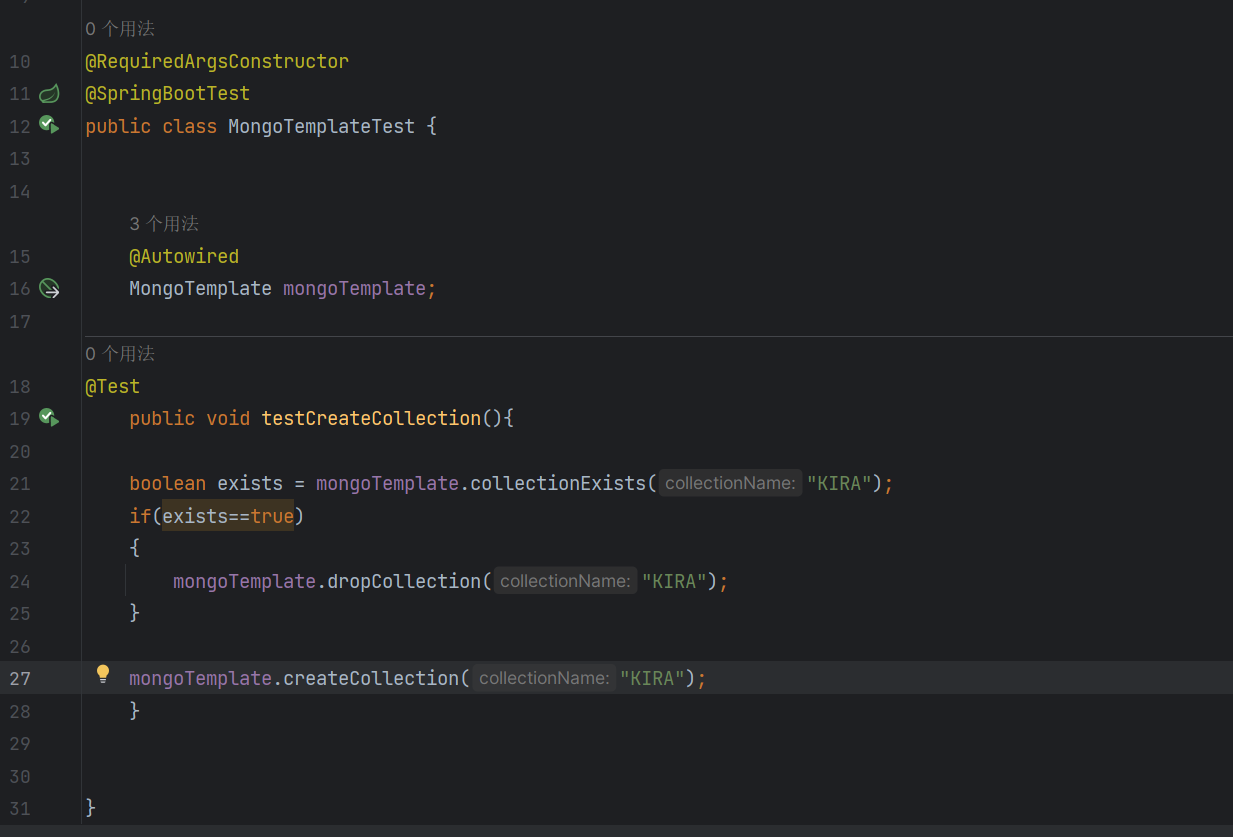Click the string literal "KIRA" on line 27
The height and width of the screenshot is (837, 1233).
point(651,678)
